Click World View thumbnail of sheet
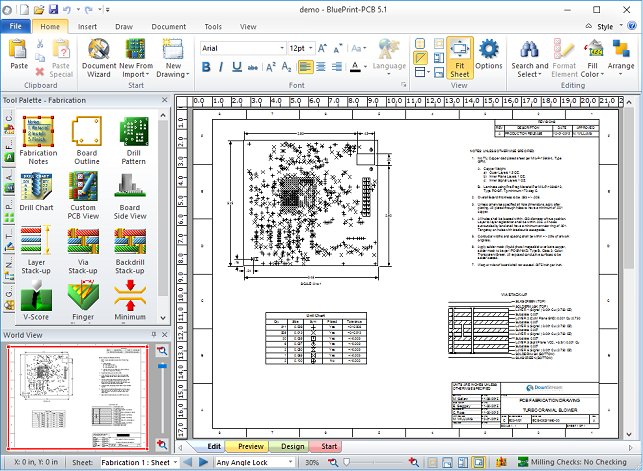Screen dimensions: 643x471 pos(78,397)
